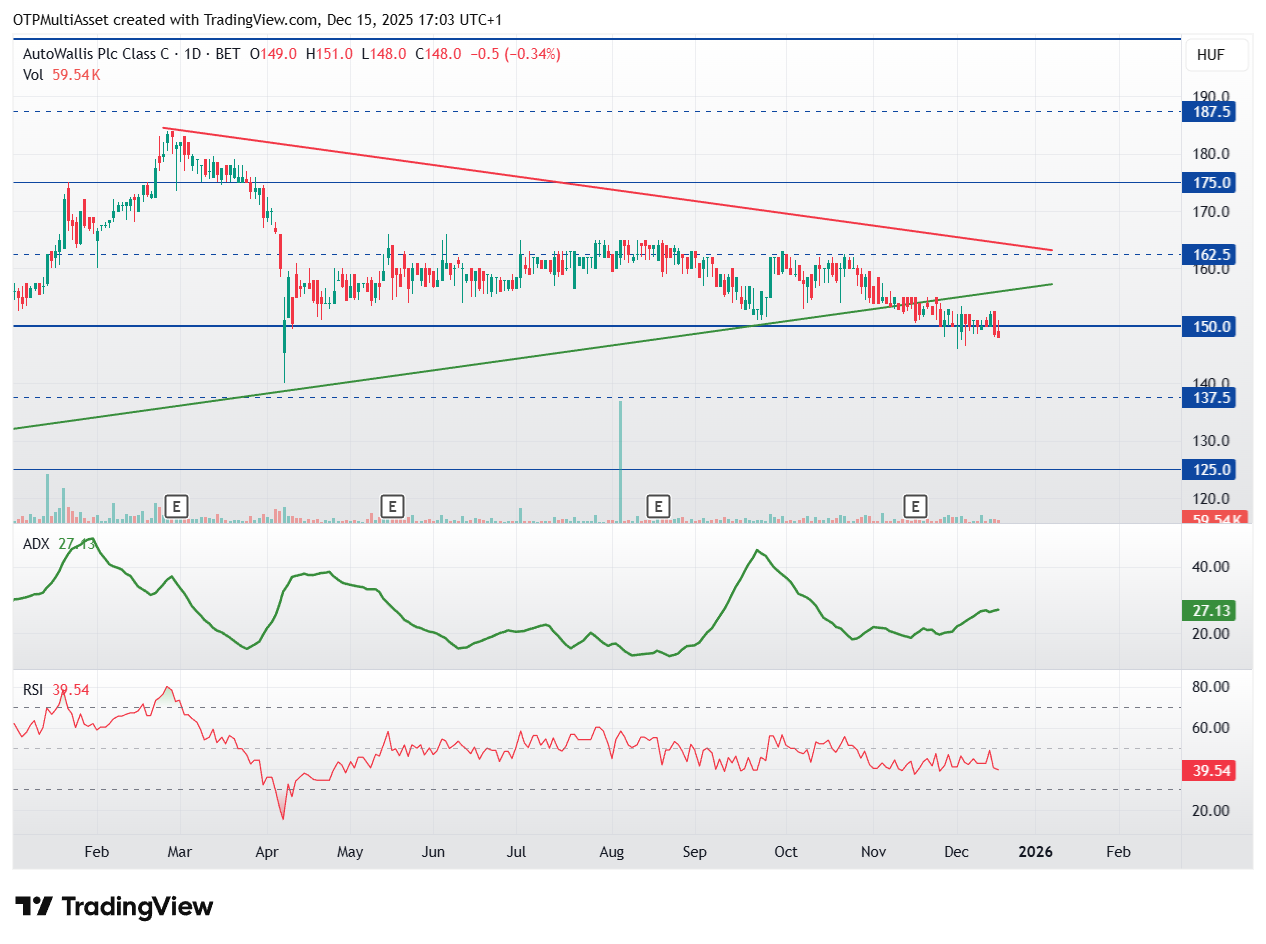This screenshot has height=944, width=1266.
Task: Click the 125.0 price level label
Action: 1211,469
